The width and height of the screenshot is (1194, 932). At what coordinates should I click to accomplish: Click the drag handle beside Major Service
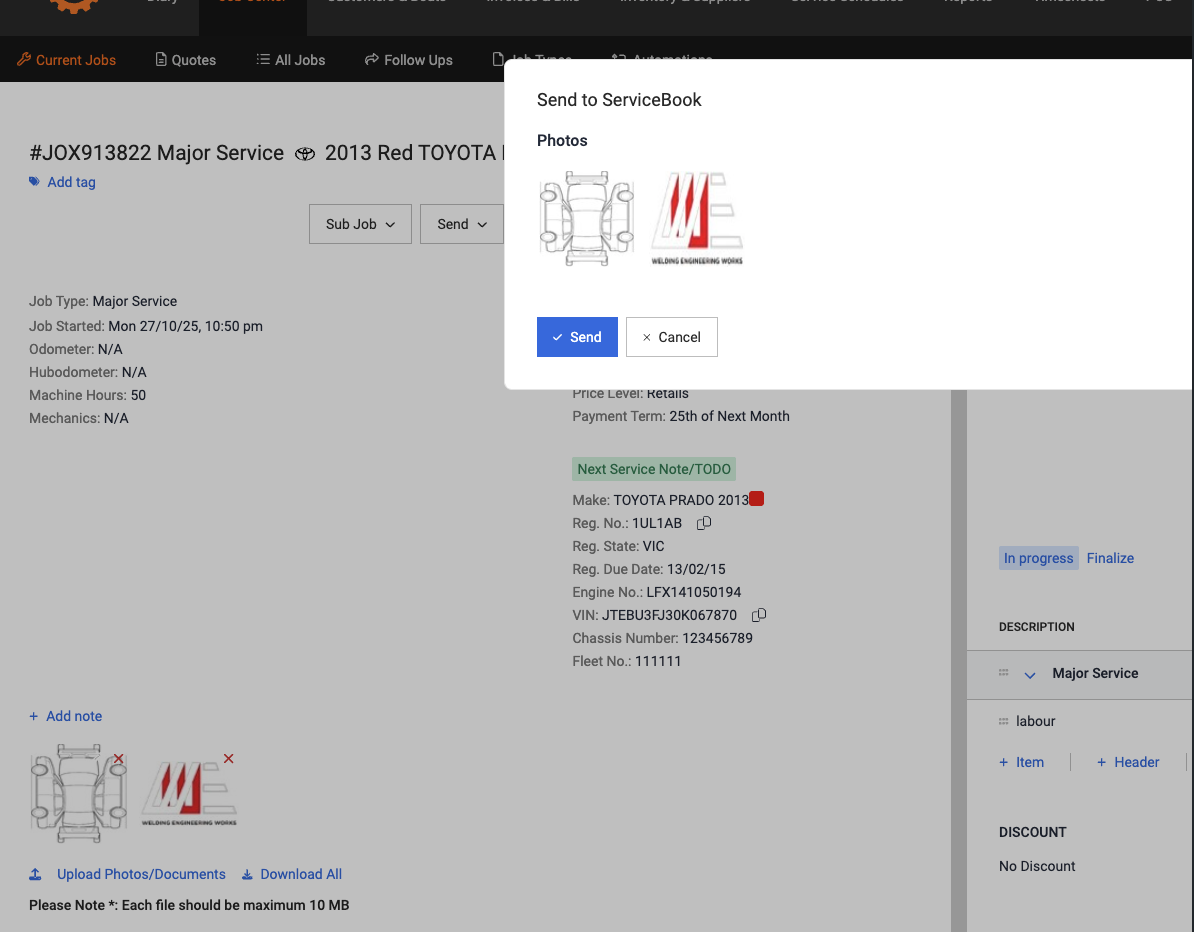(1003, 673)
